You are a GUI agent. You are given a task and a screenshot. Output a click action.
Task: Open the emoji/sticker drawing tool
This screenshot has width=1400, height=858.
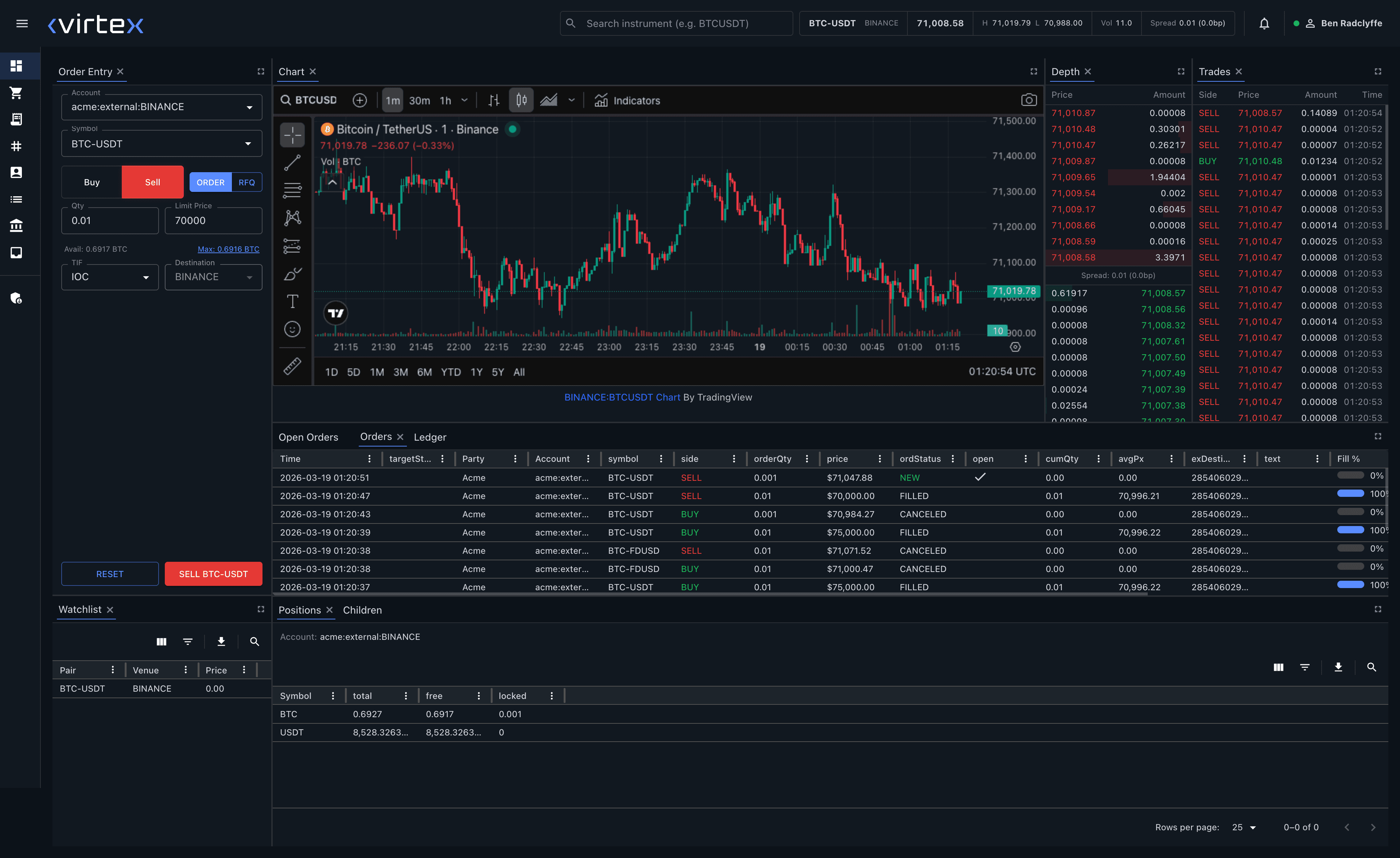pos(292,329)
